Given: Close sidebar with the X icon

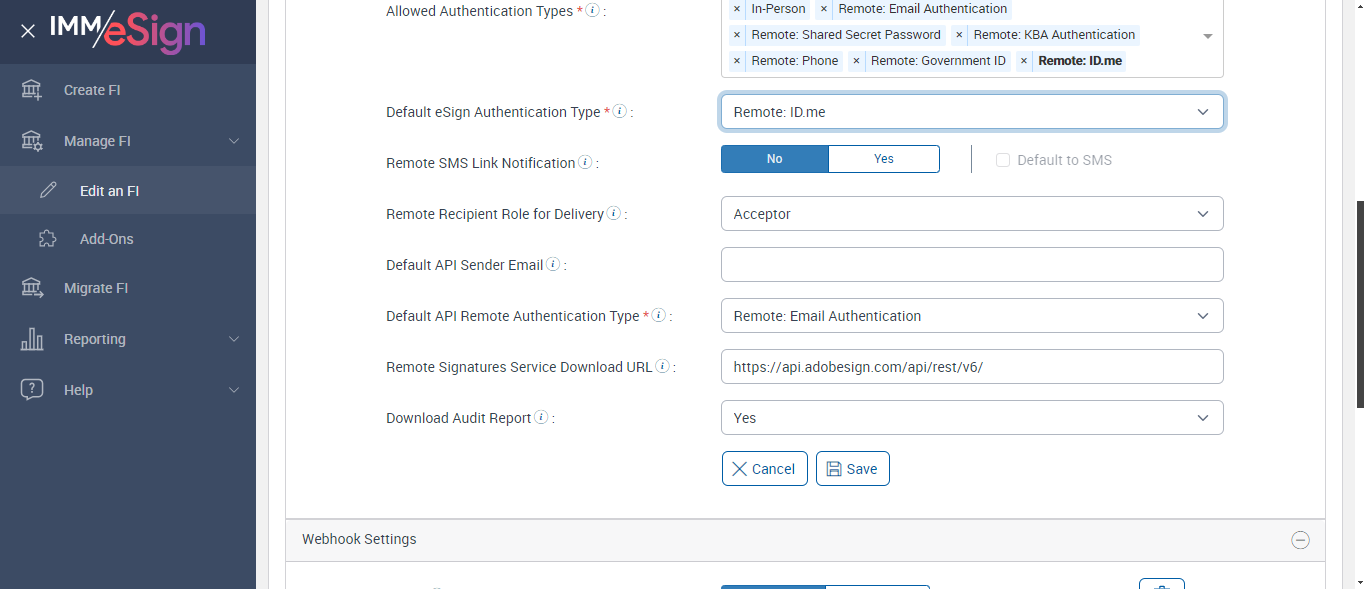Looking at the screenshot, I should [x=28, y=31].
